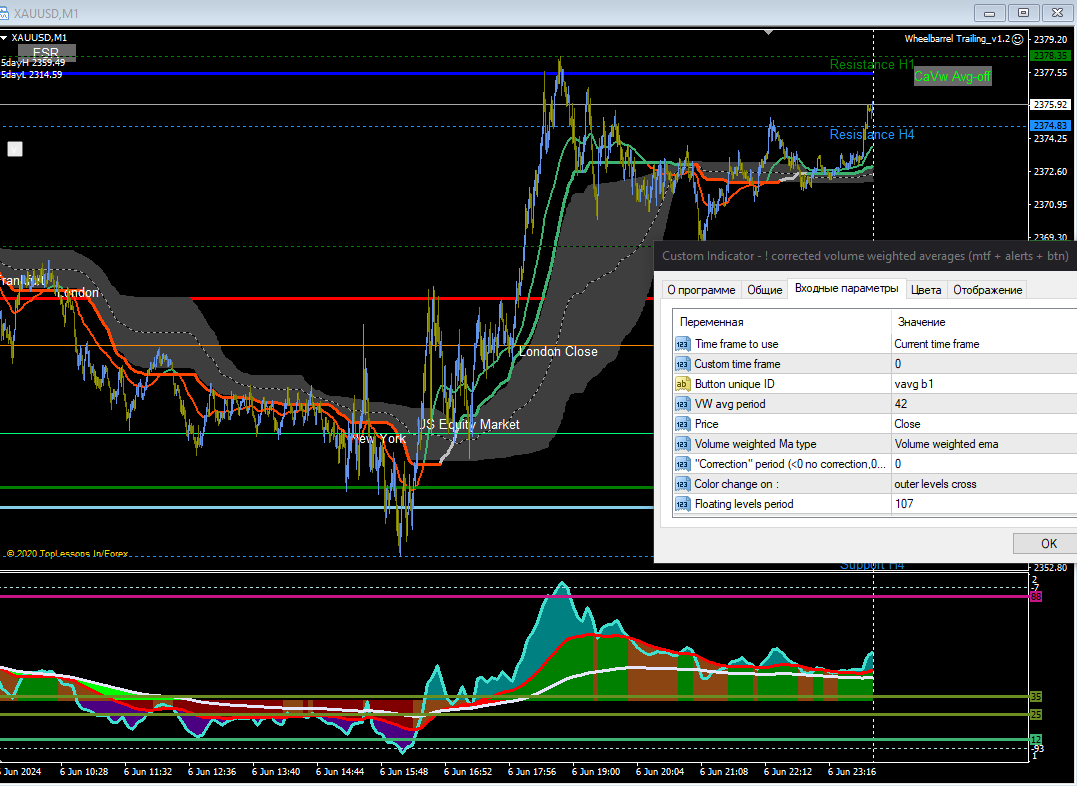Click the Time frame to use parameter icon
1077x786 pixels.
[683, 344]
